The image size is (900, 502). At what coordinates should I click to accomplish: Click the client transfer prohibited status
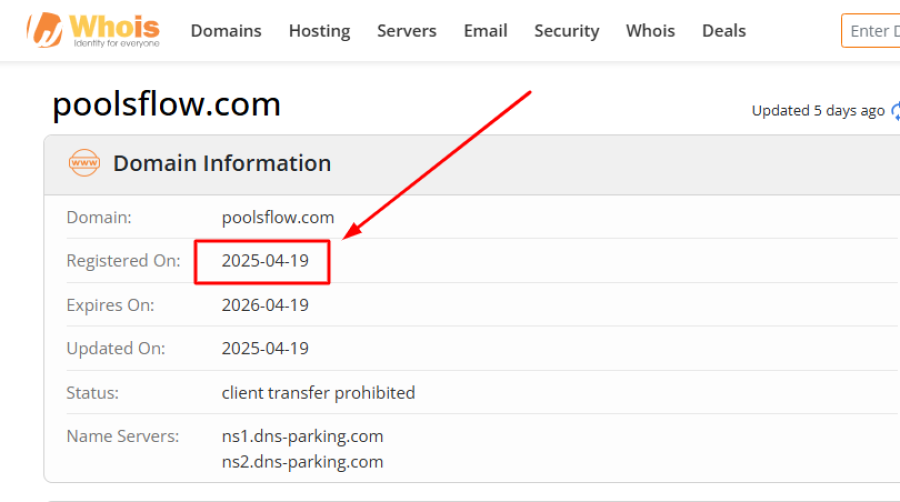[x=318, y=393]
